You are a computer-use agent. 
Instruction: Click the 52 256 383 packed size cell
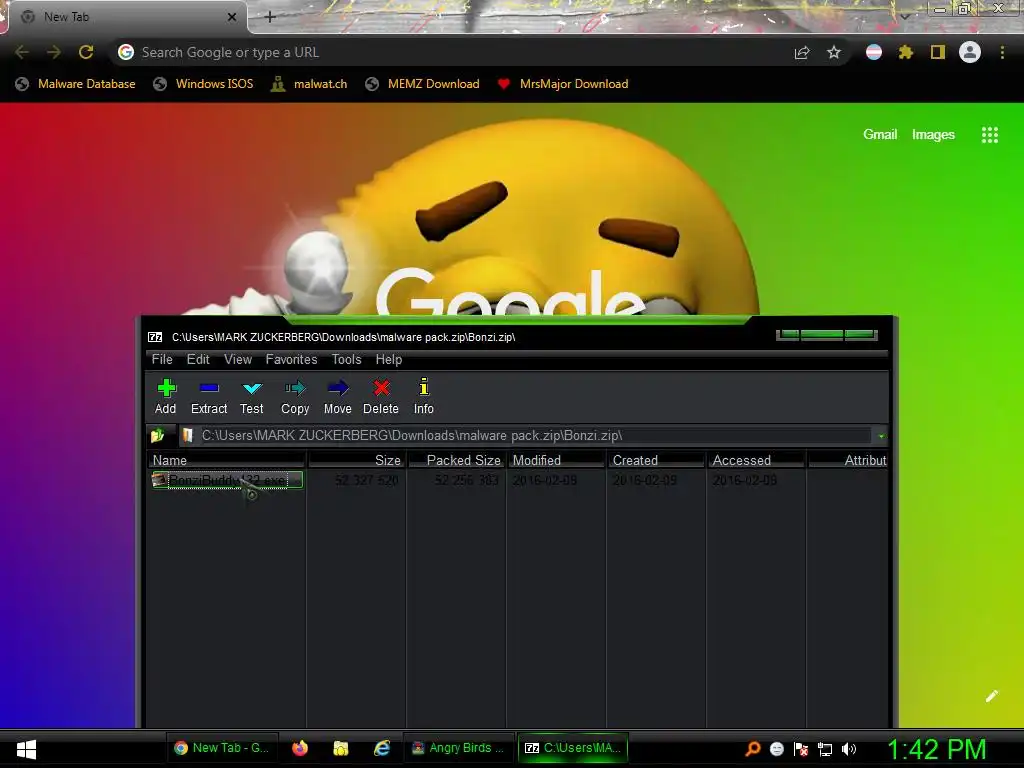(466, 481)
